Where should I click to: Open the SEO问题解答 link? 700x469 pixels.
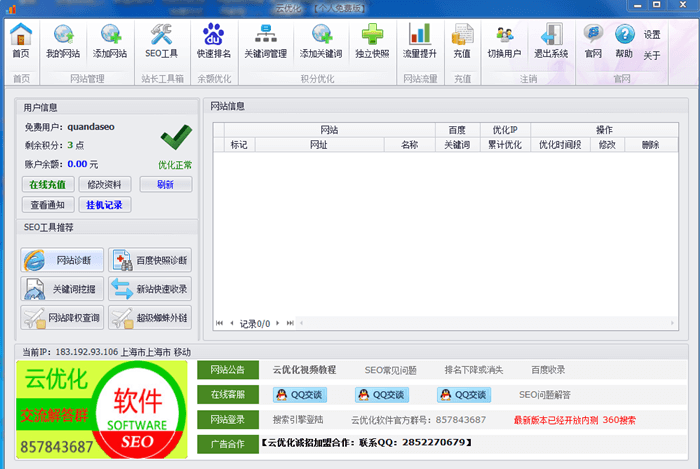point(545,395)
